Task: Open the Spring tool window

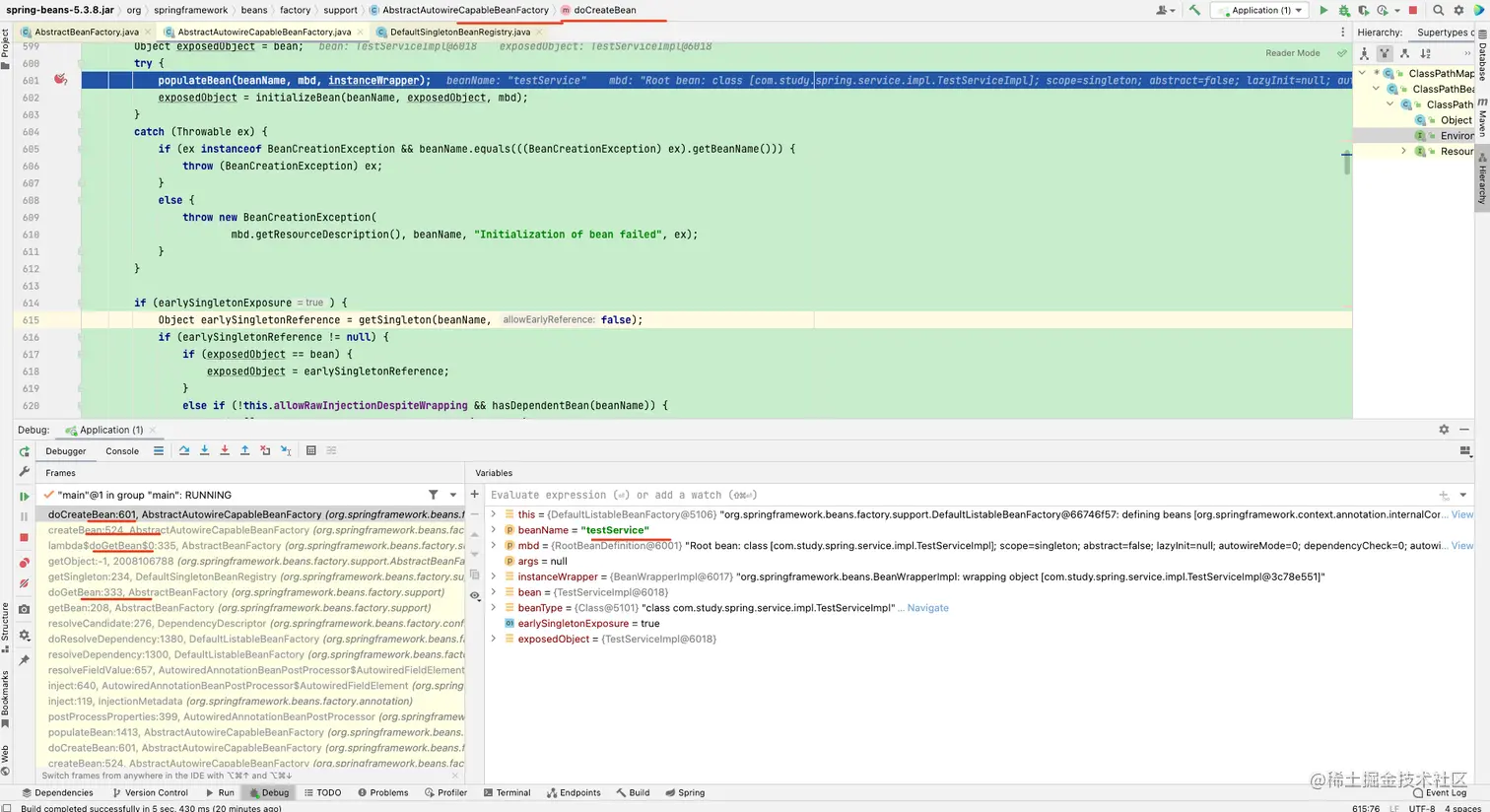Action: (685, 792)
